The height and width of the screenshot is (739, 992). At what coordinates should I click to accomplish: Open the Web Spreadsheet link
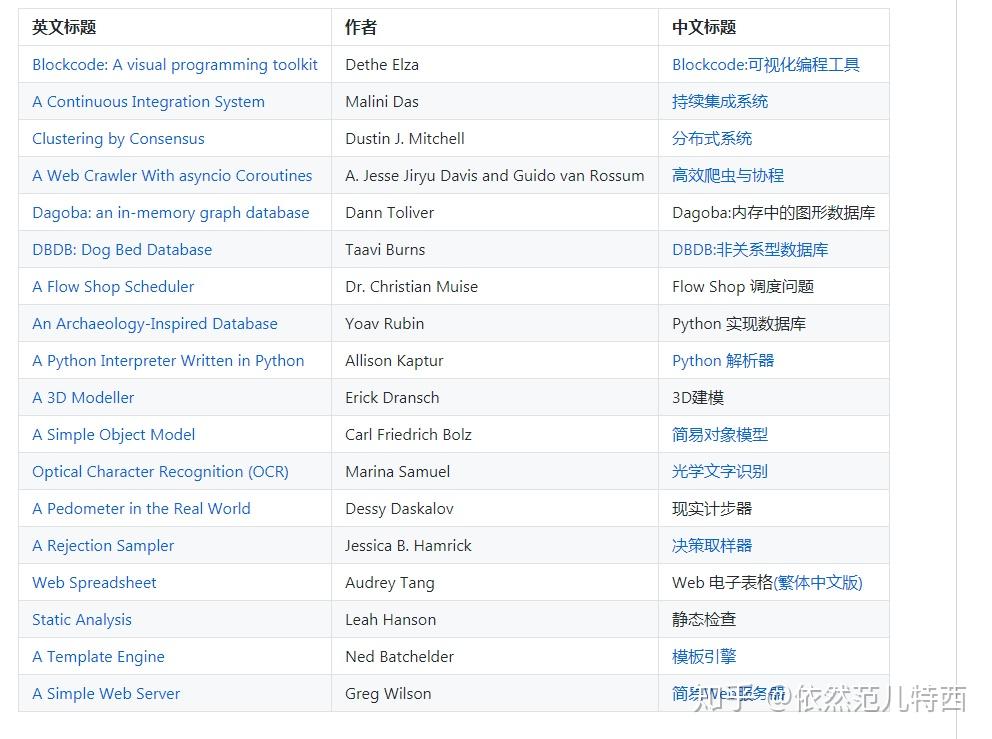coord(94,583)
